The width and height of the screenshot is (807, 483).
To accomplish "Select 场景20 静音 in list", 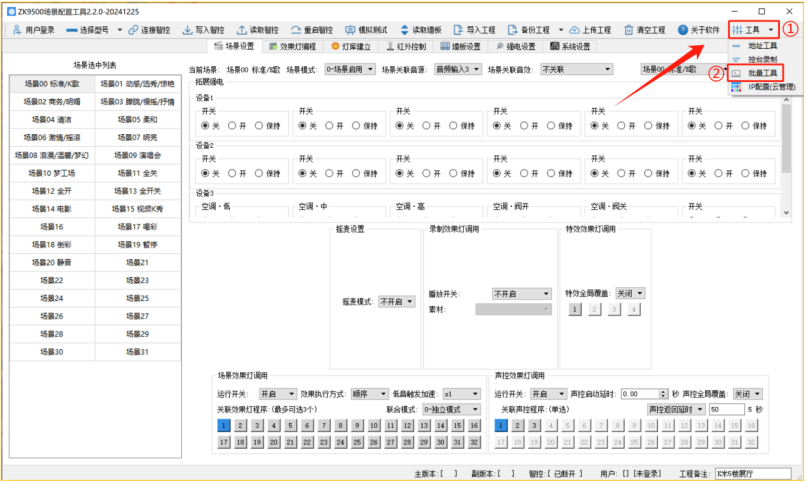I will point(52,263).
